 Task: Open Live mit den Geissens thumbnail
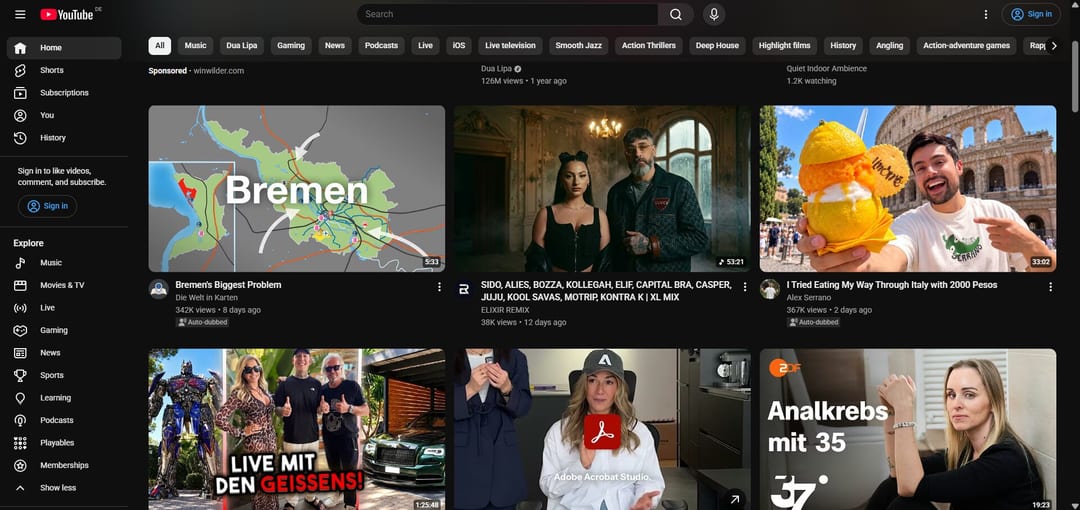[x=297, y=429]
